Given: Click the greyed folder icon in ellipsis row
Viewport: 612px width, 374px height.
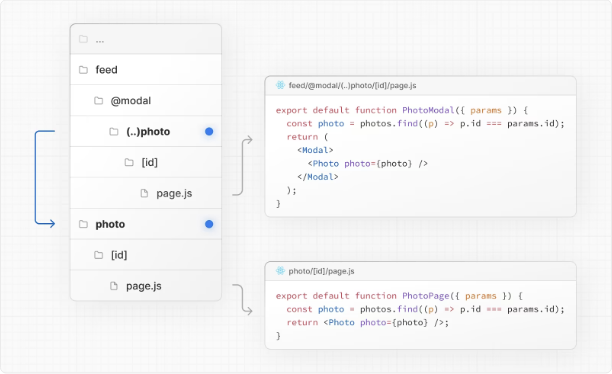Looking at the screenshot, I should coord(83,39).
